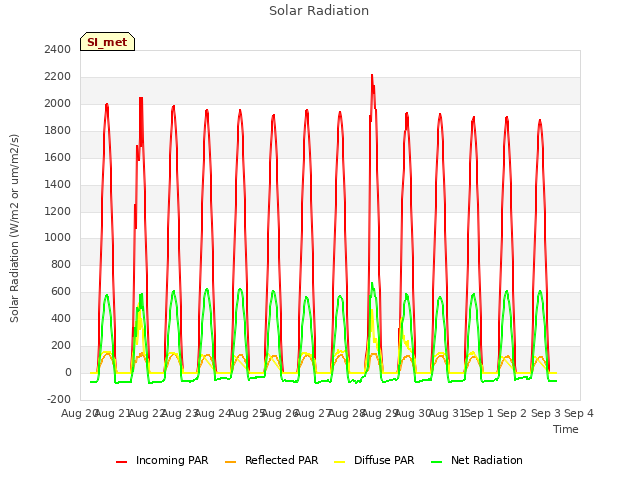Click the 1800 y-axis tick label
This screenshot has width=640, height=480.
(58, 131)
